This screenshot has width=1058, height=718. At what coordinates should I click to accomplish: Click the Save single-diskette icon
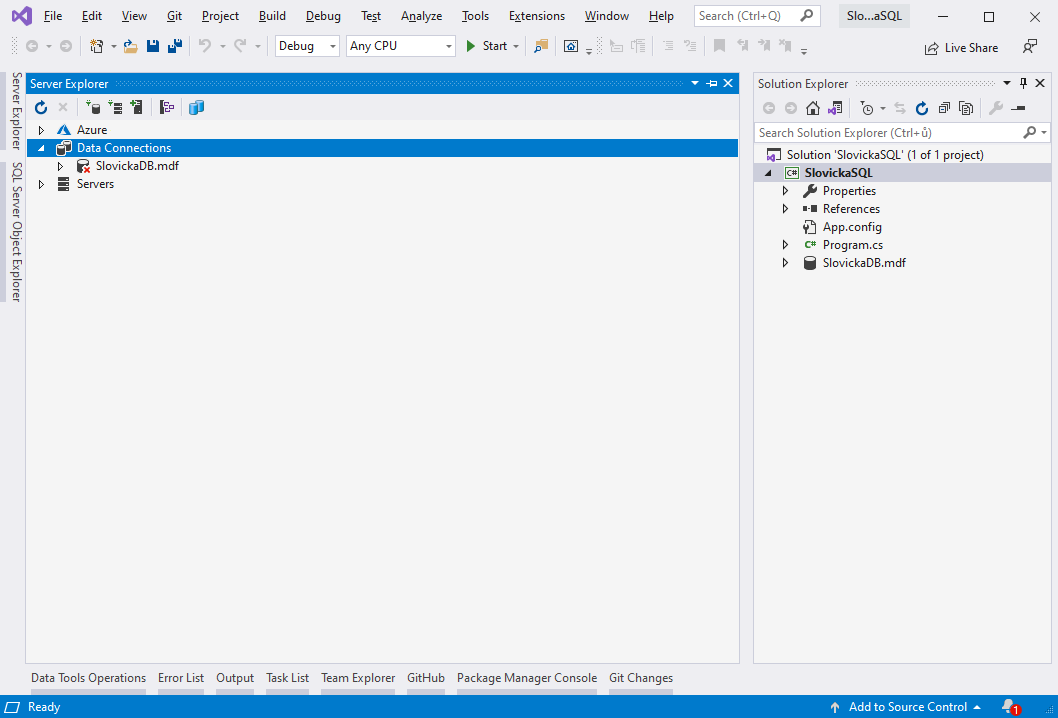tap(153, 46)
